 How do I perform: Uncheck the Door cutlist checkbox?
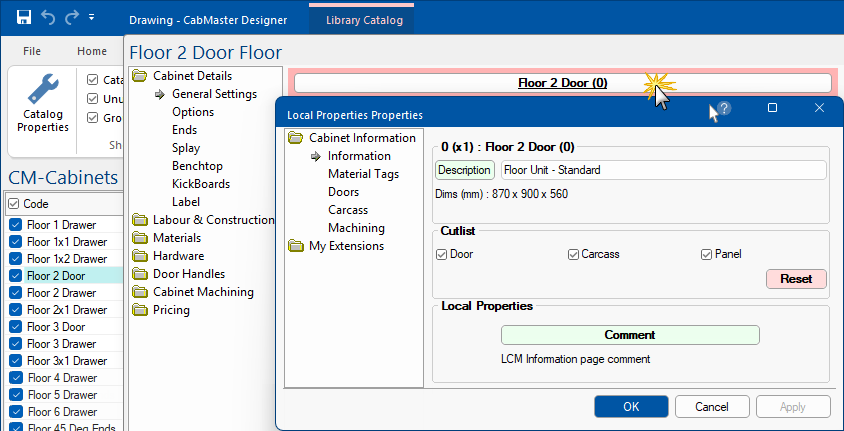point(442,254)
